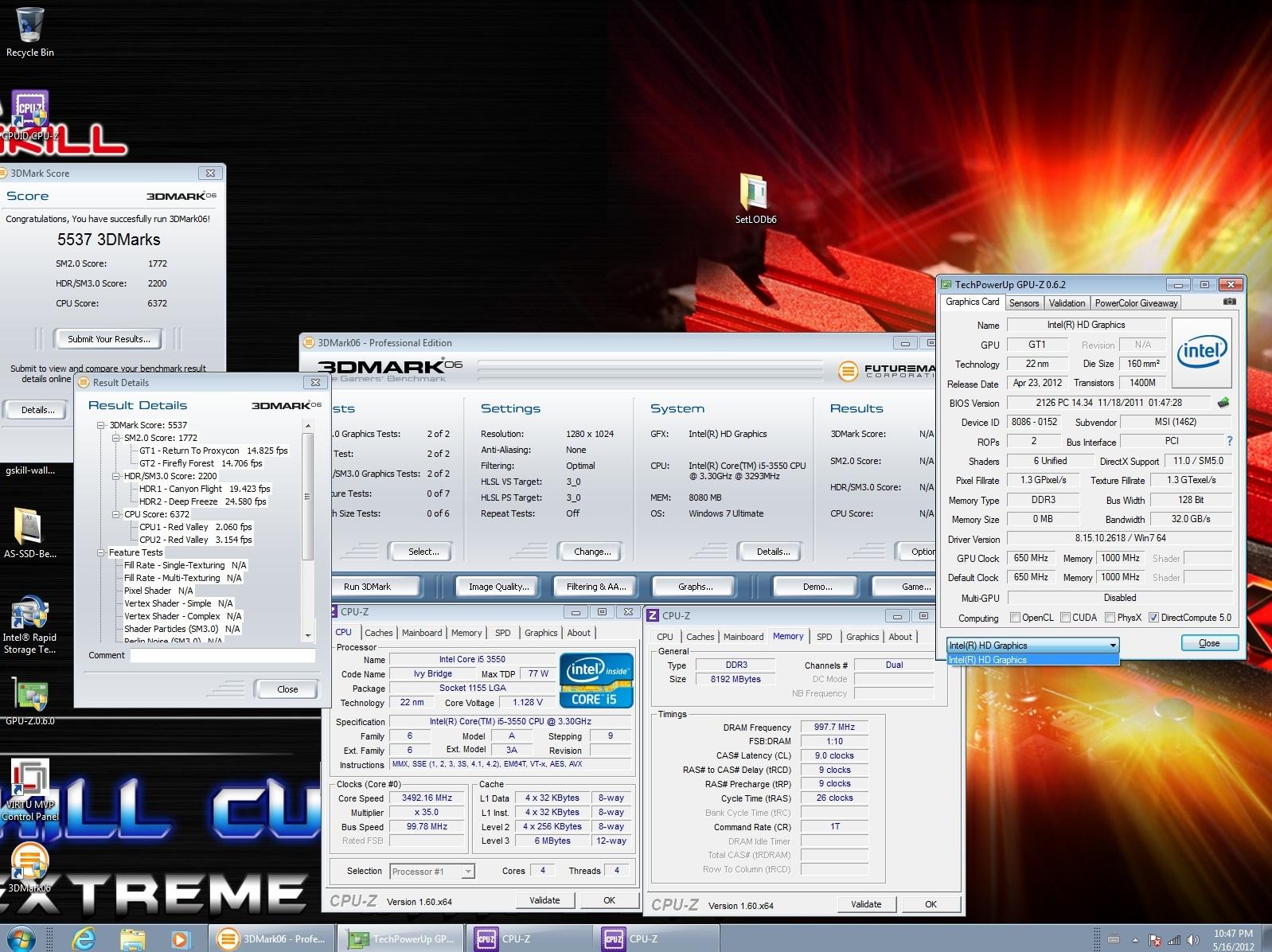
Task: Switch to 3DMark06 - Profe... taskbar item
Action: [272, 939]
